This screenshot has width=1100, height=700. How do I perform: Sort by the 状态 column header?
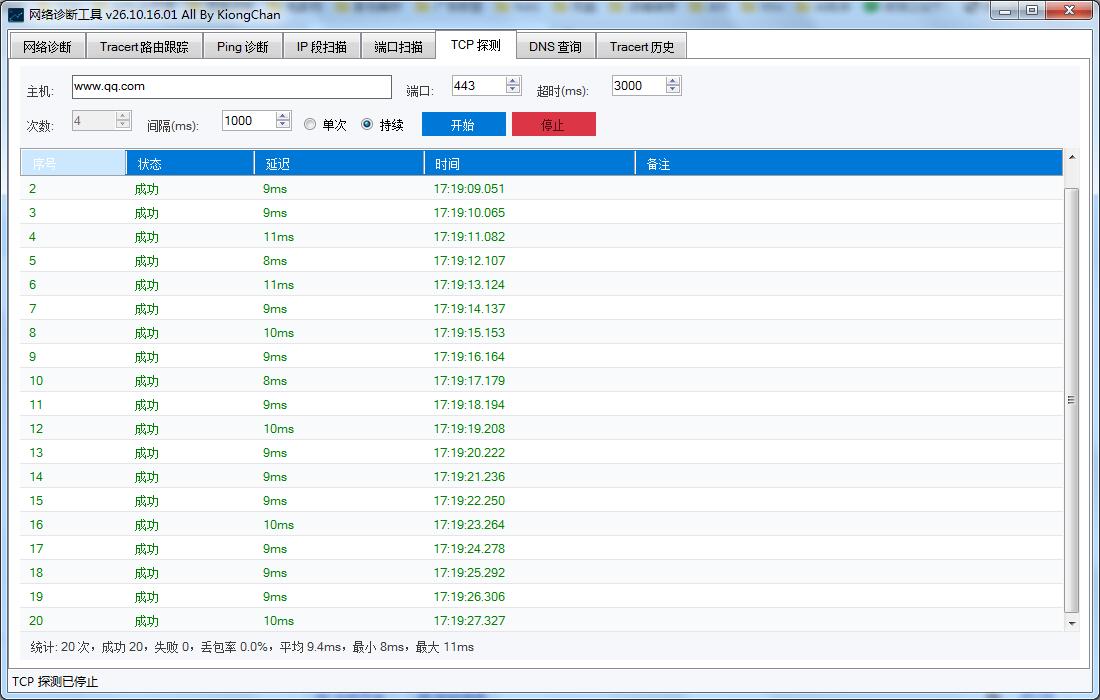click(190, 163)
